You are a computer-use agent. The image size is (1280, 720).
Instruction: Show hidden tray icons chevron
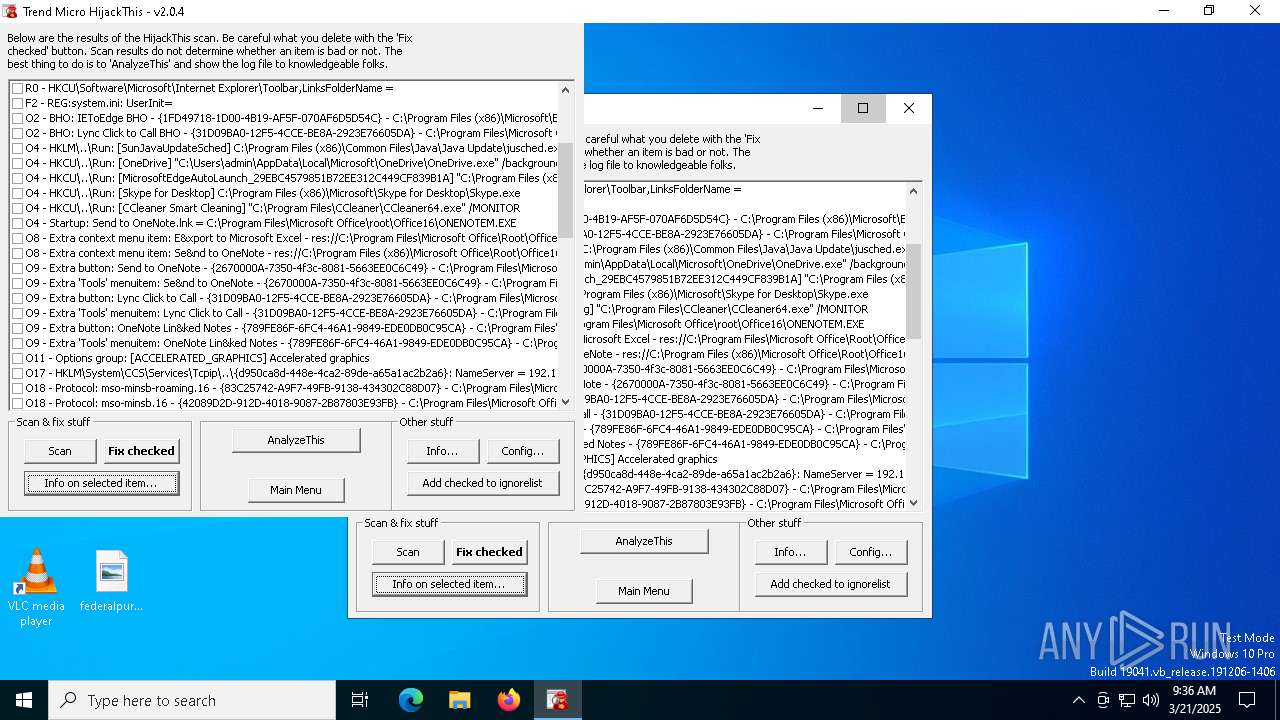click(1078, 700)
